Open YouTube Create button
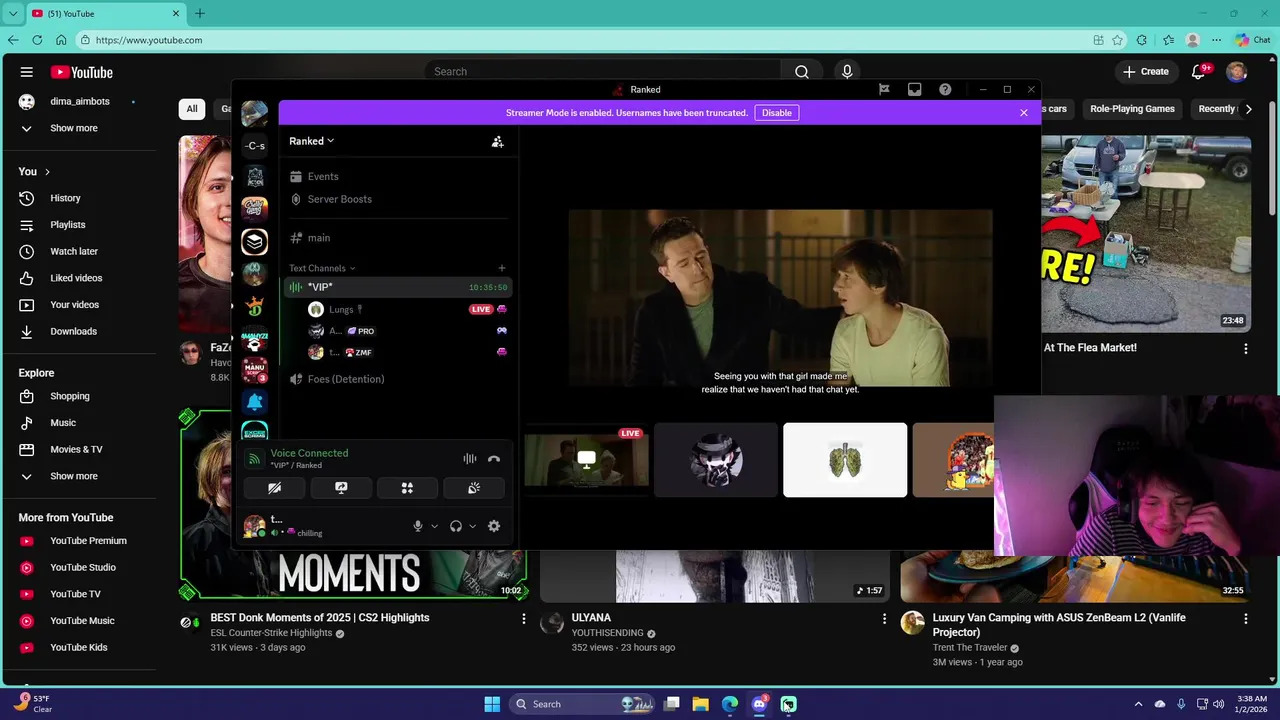This screenshot has height=720, width=1280. (1146, 72)
